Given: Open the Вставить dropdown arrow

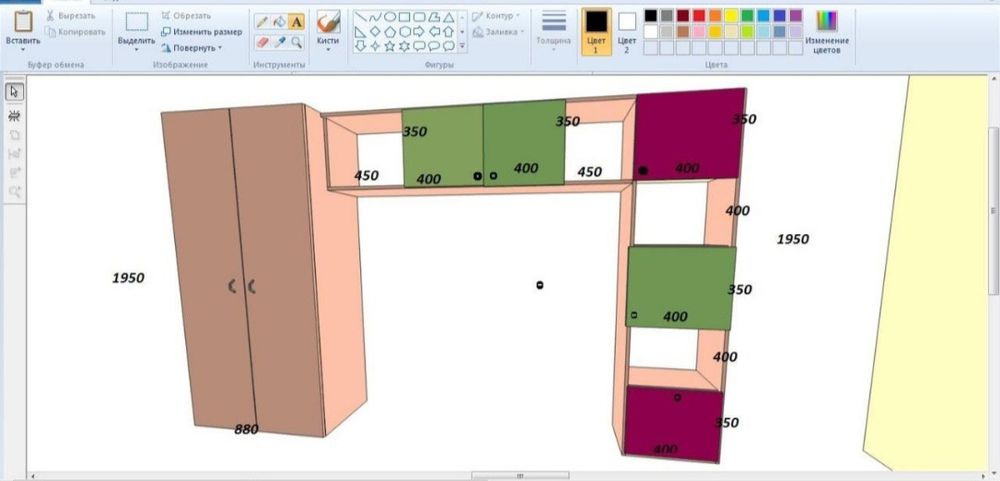Looking at the screenshot, I should coord(23,49).
